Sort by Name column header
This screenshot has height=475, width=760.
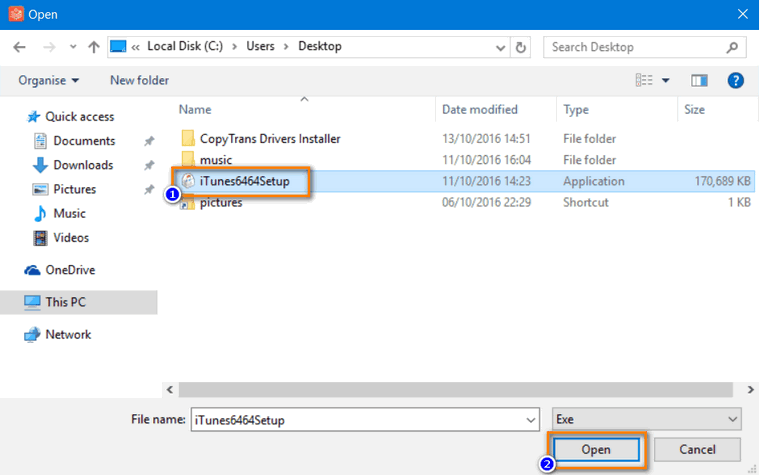[195, 110]
